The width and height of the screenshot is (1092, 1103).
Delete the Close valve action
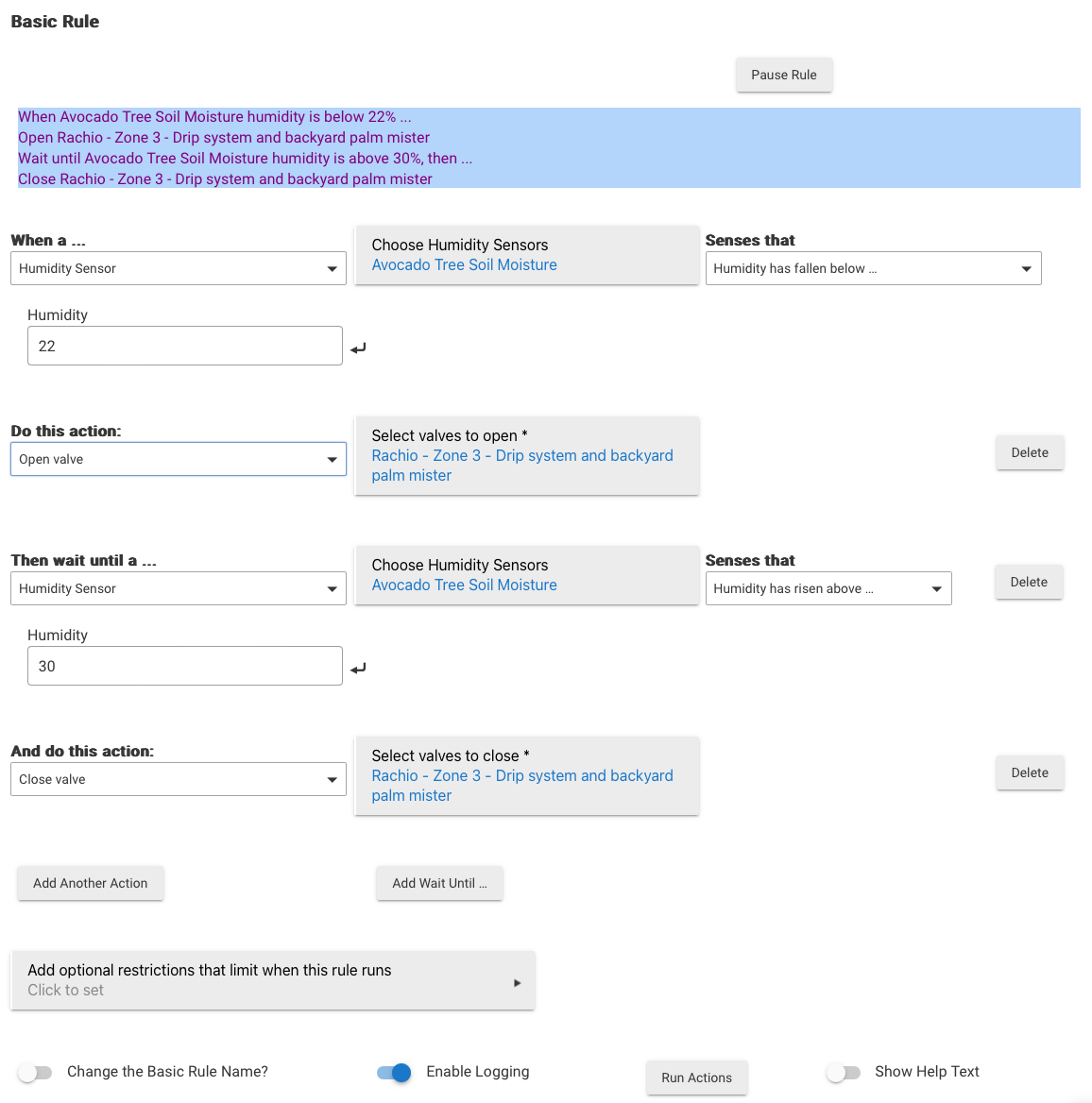(x=1030, y=772)
